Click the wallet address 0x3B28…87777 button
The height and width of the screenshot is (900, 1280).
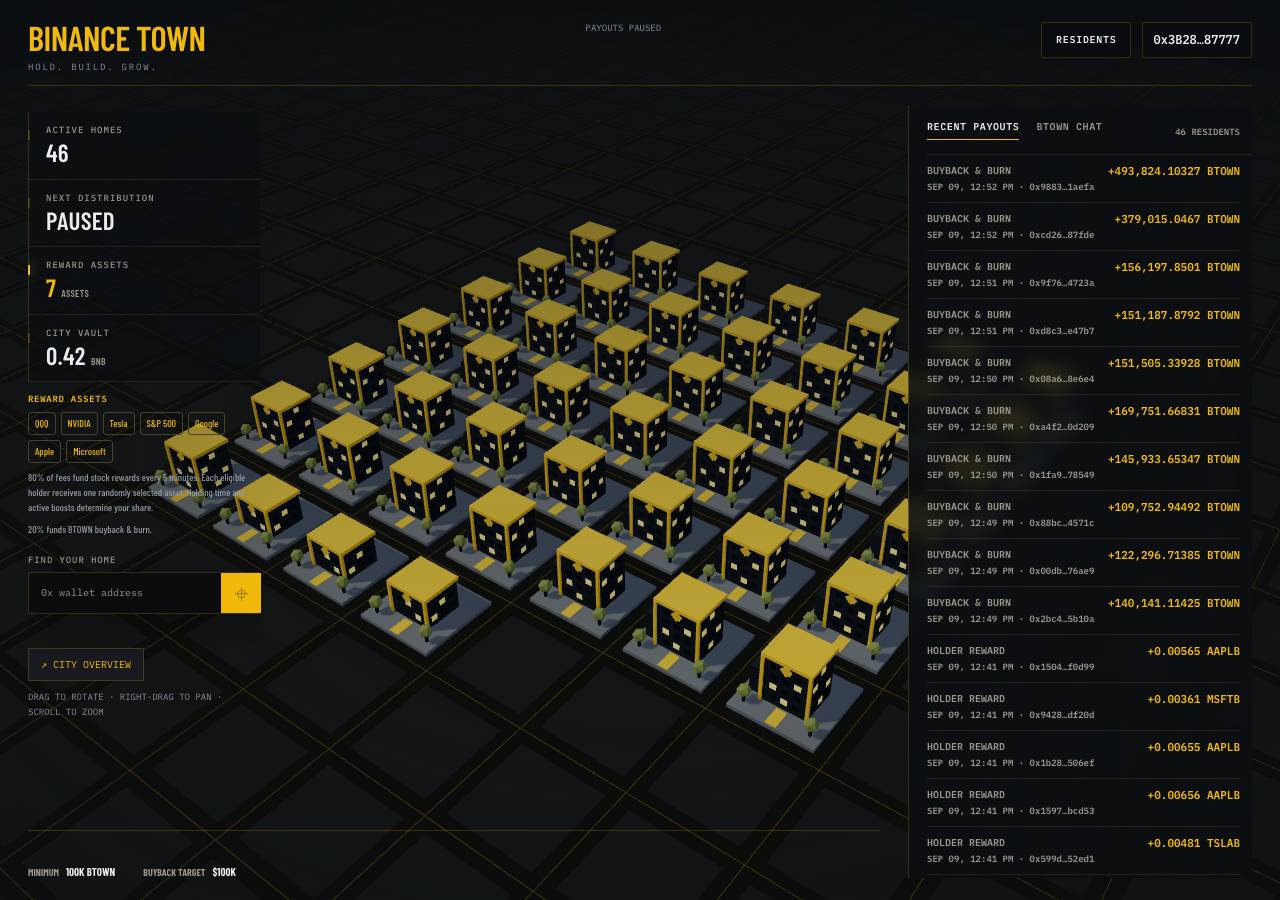point(1197,40)
